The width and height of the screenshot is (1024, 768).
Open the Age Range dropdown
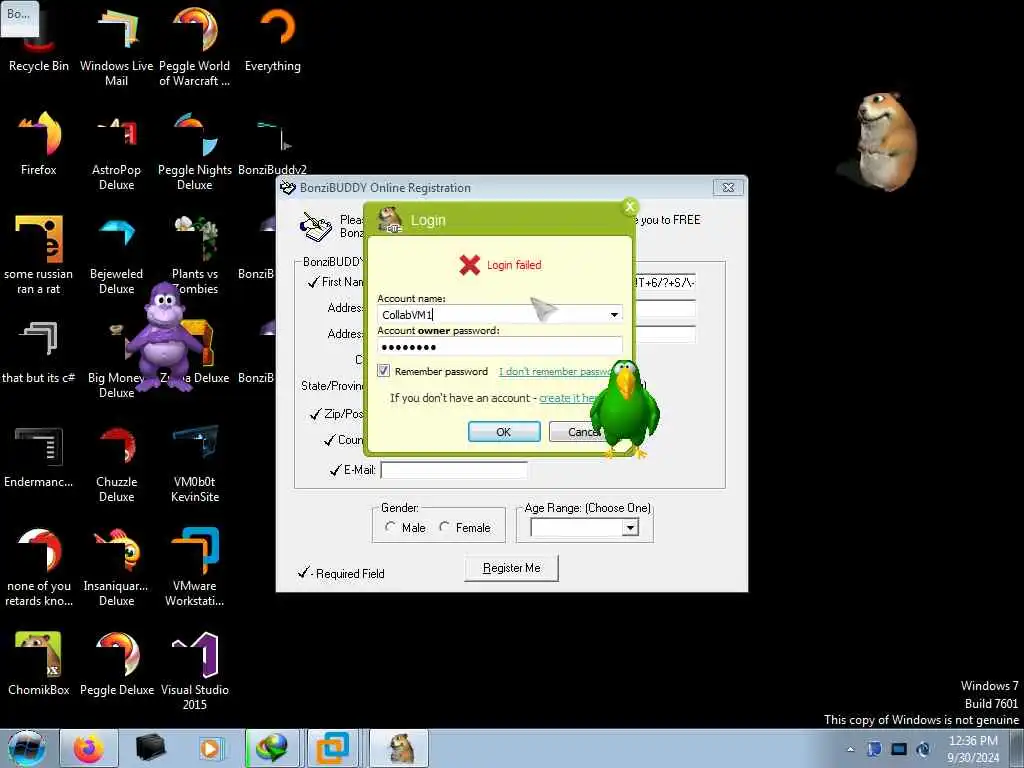(x=630, y=527)
